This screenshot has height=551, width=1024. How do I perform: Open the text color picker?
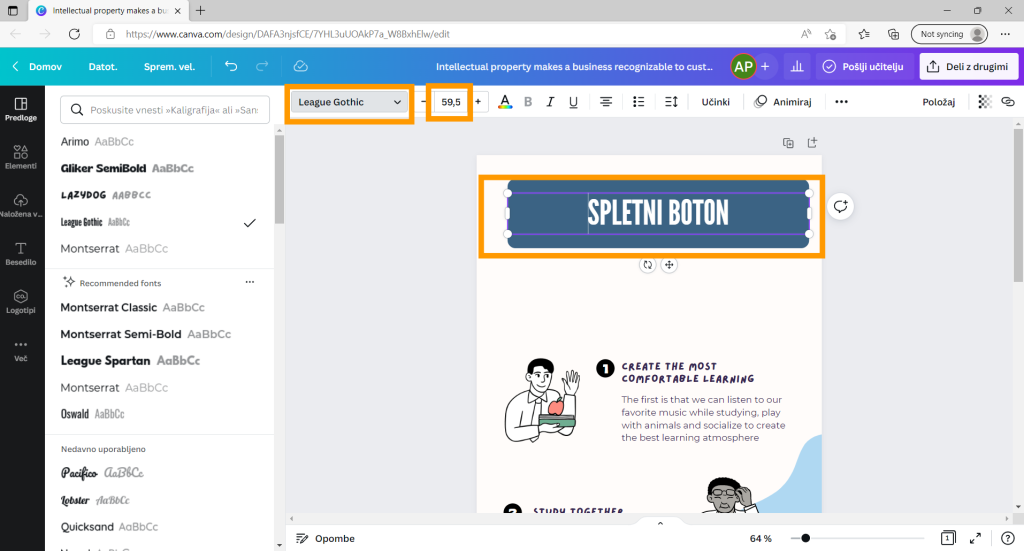505,102
